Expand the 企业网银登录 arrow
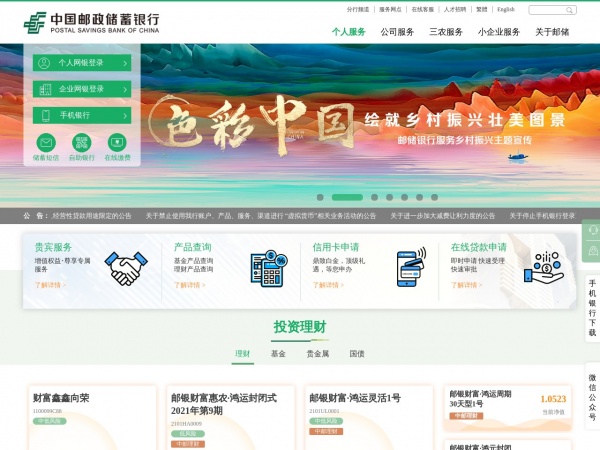This screenshot has width=600, height=450. (x=125, y=90)
